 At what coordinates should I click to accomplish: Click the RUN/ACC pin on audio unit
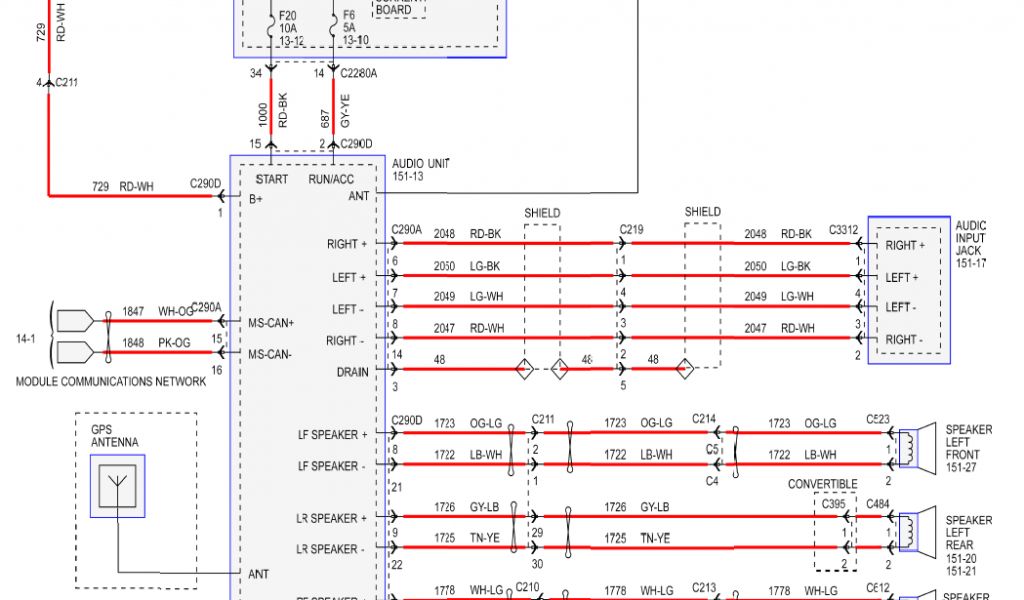[x=331, y=180]
